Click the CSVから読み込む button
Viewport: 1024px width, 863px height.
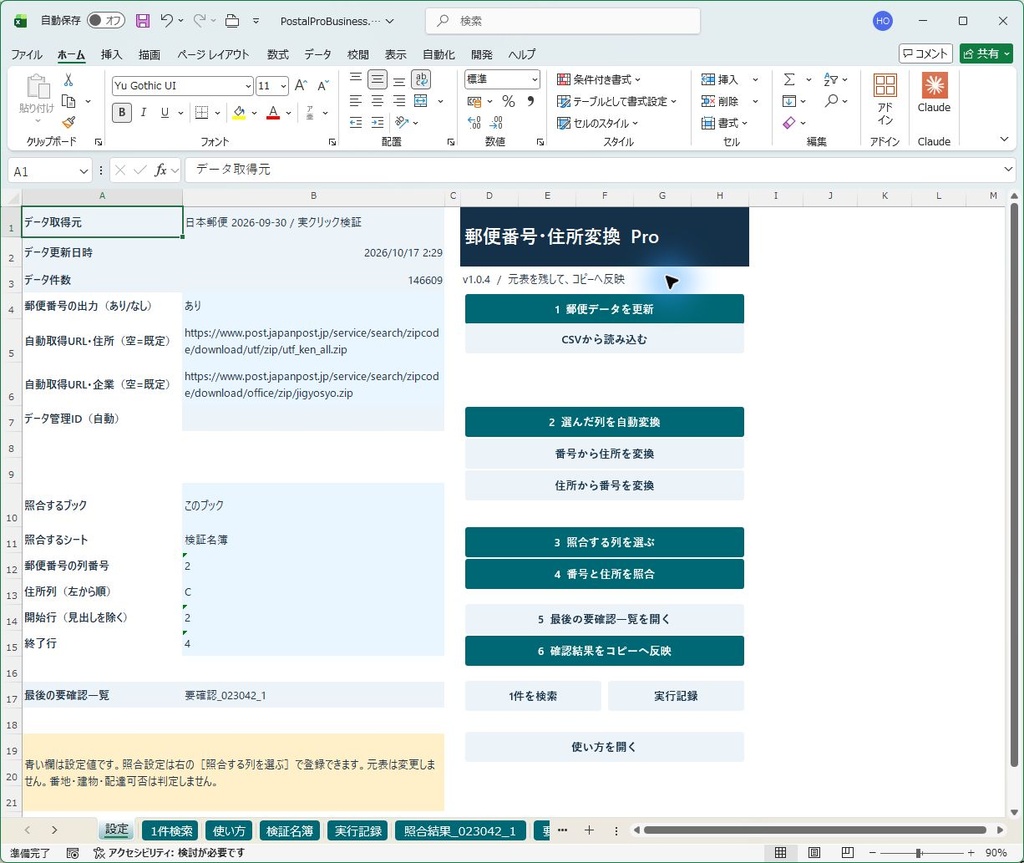click(x=604, y=339)
